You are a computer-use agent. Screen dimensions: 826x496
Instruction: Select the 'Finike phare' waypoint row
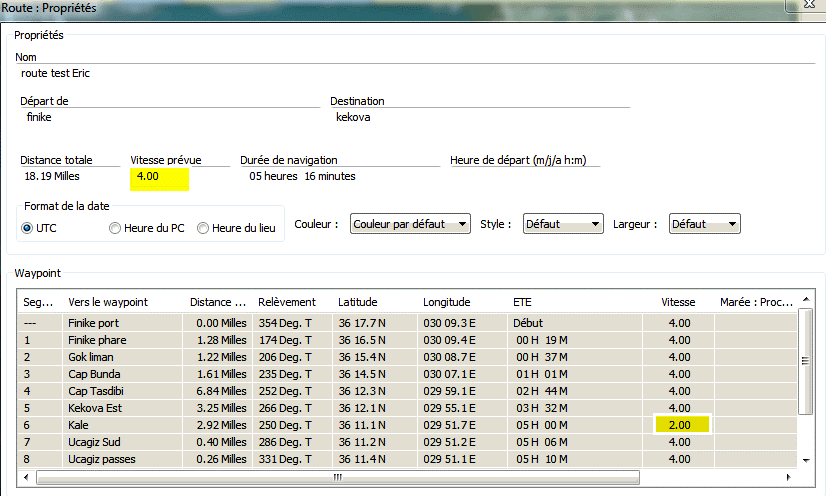pos(408,340)
